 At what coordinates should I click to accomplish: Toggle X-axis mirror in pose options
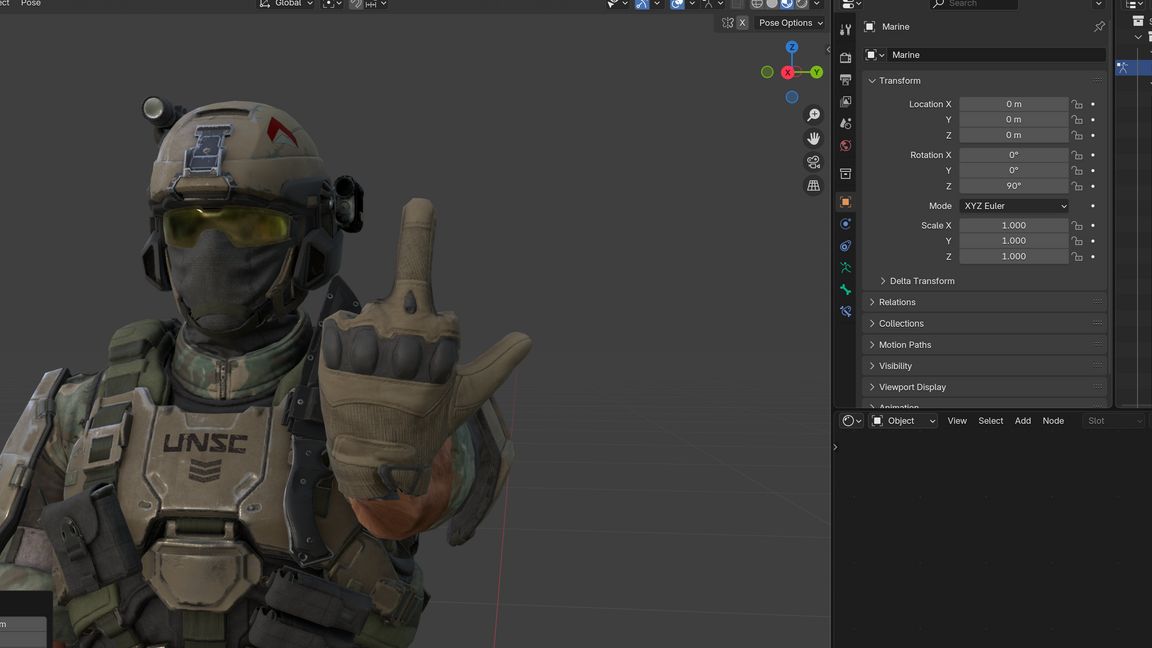click(742, 23)
